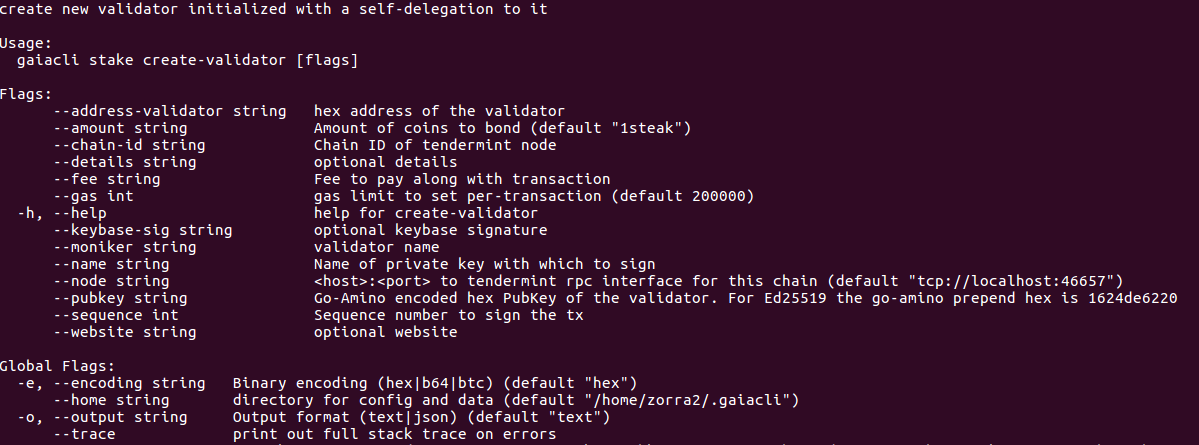Click the --node string flag
Screen dimensions: 1199x445
(x=112, y=281)
